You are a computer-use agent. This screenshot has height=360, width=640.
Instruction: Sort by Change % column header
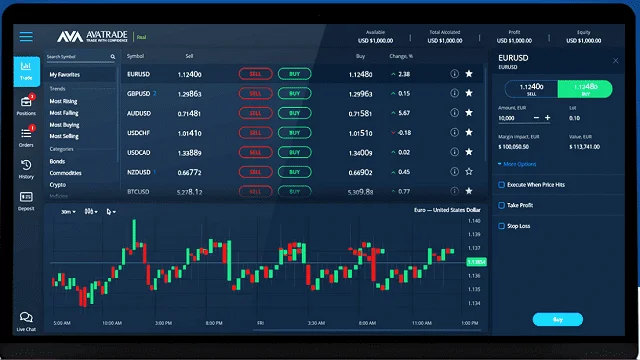pos(401,56)
